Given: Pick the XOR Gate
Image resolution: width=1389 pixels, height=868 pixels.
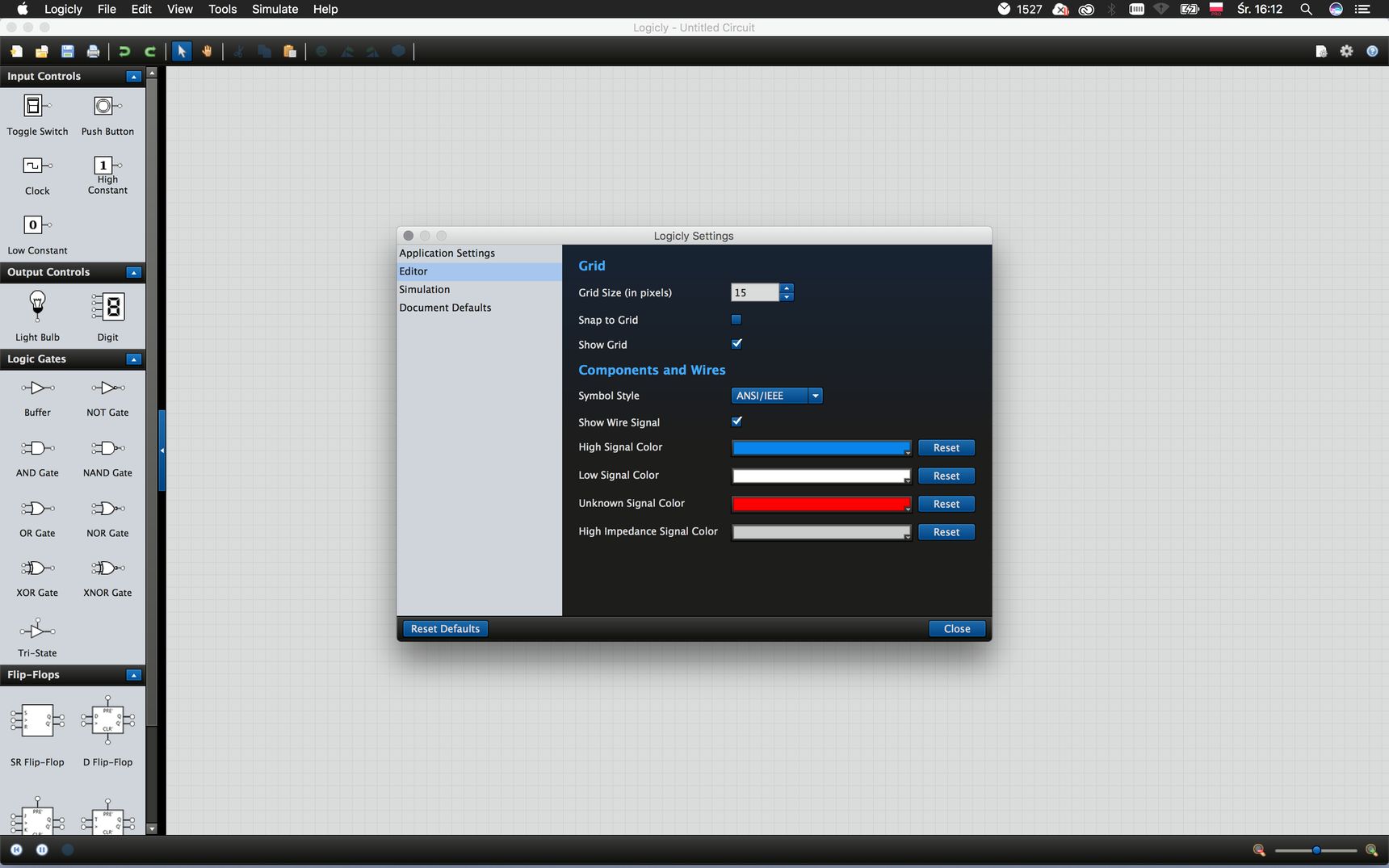Looking at the screenshot, I should pyautogui.click(x=37, y=578).
